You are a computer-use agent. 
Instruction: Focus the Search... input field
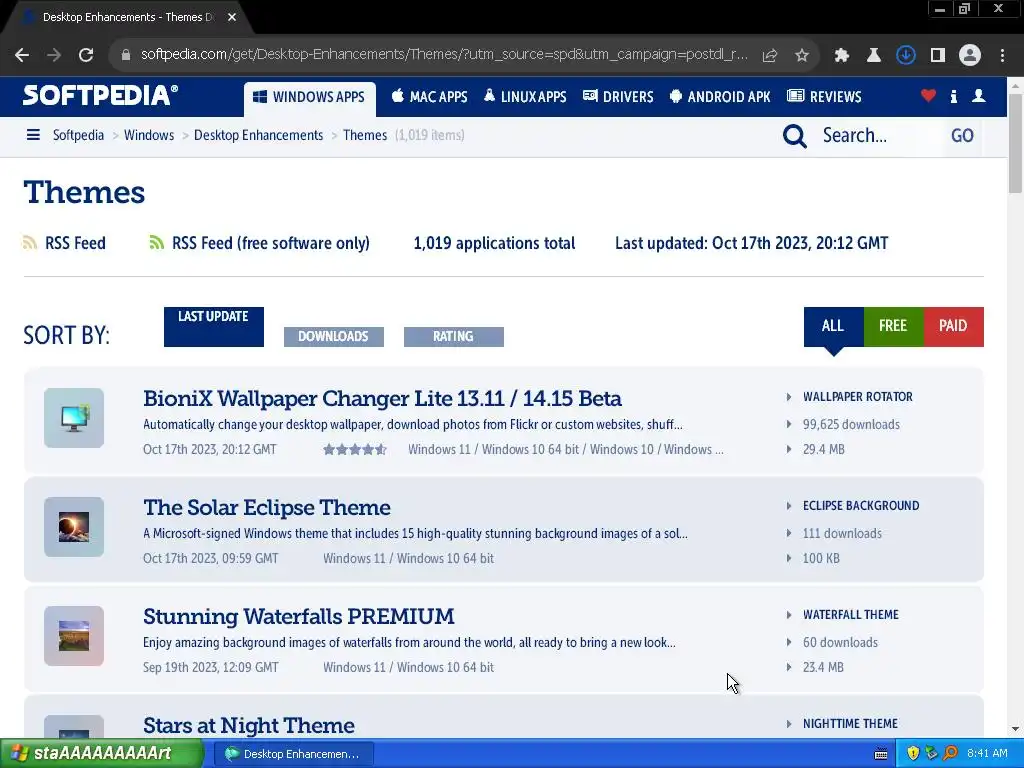878,136
